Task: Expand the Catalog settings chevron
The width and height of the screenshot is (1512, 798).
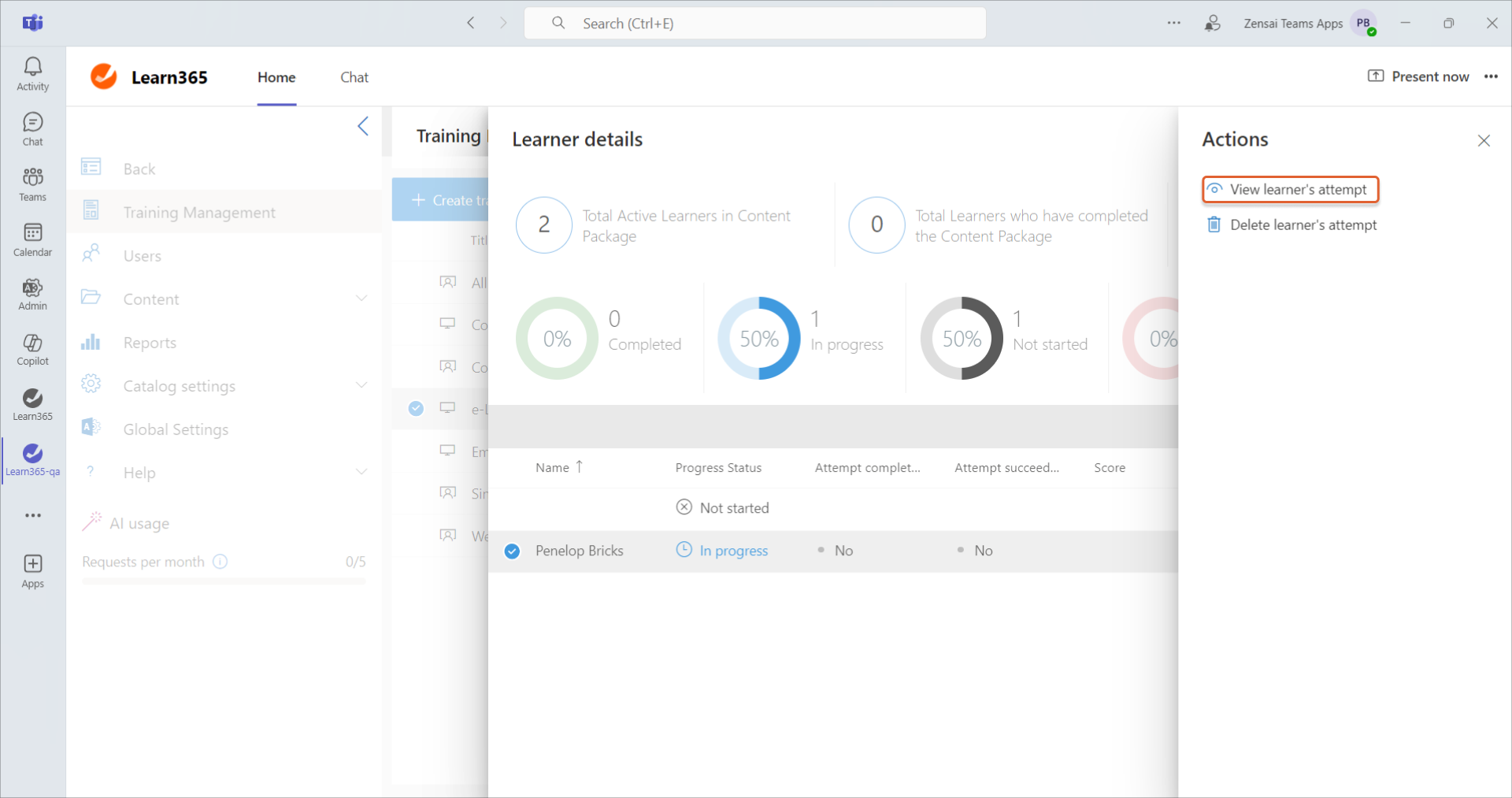Action: pyautogui.click(x=361, y=385)
